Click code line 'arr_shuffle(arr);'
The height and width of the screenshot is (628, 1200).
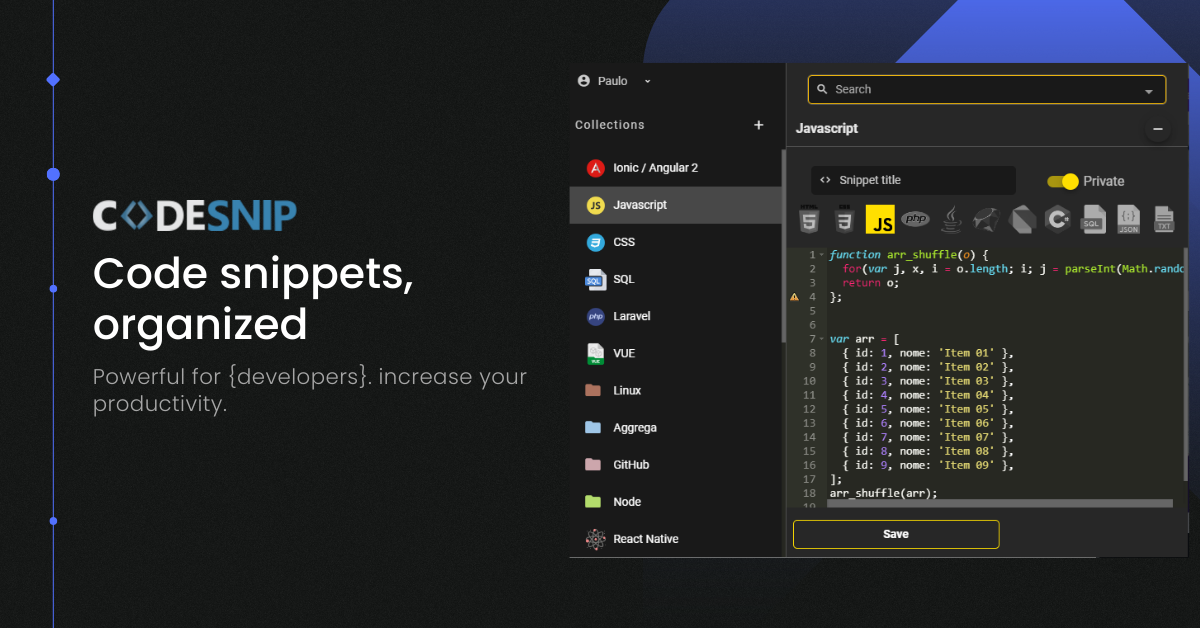click(884, 493)
